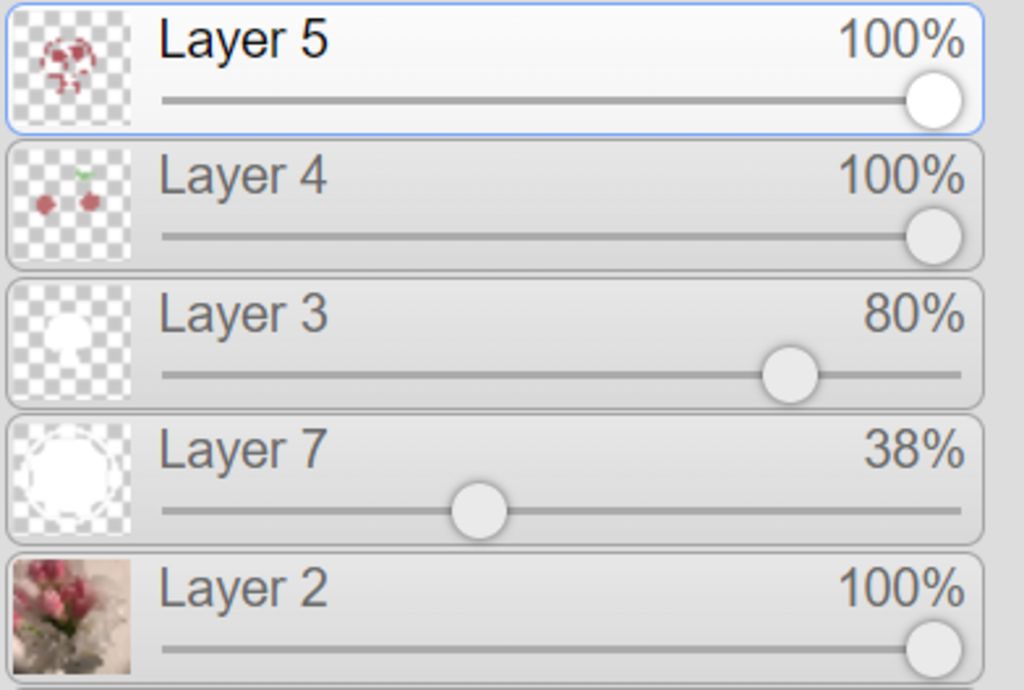Select Layer 3 by its name
1024x690 pixels.
pos(243,314)
